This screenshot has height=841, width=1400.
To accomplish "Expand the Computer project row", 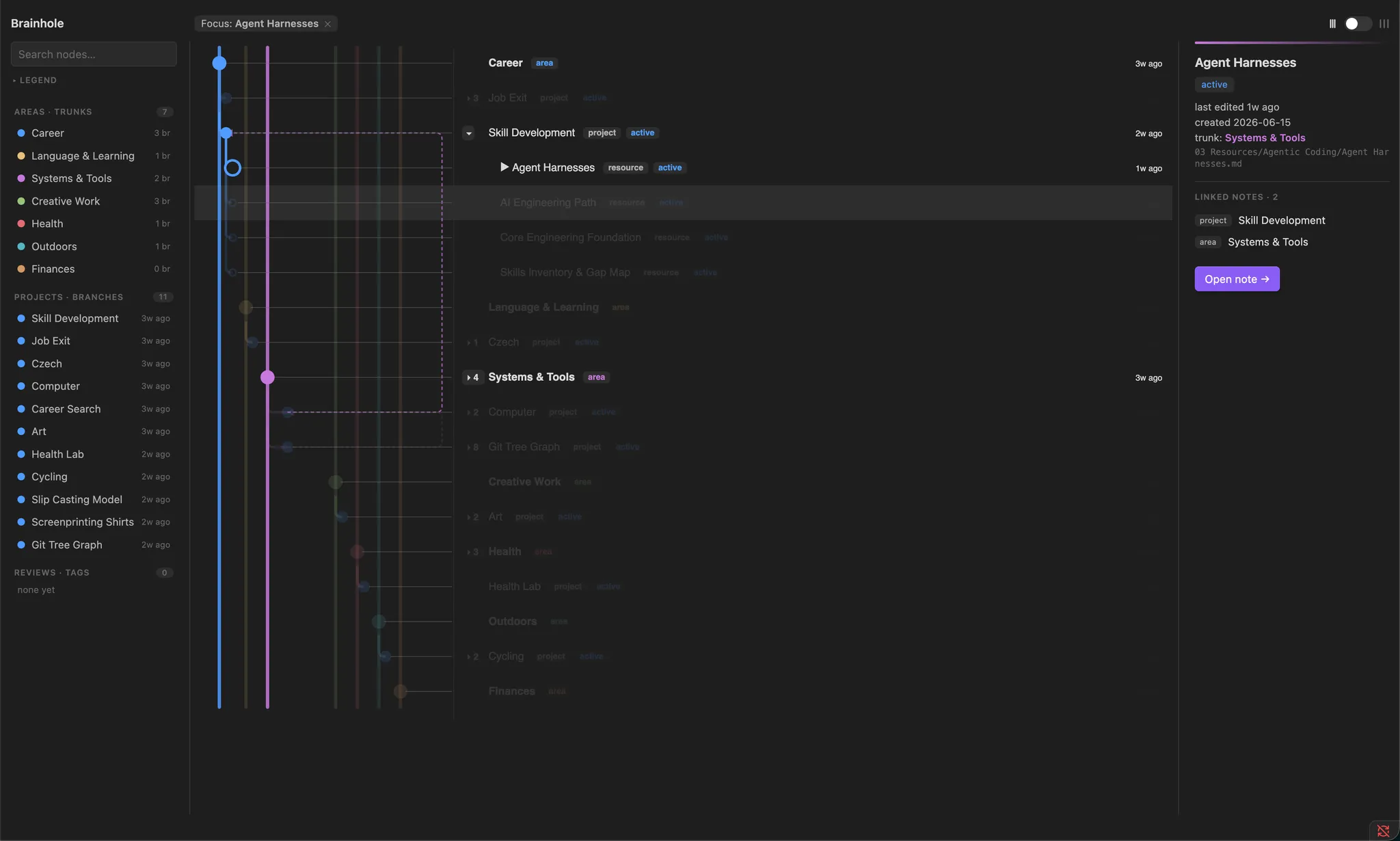I will pos(472,412).
